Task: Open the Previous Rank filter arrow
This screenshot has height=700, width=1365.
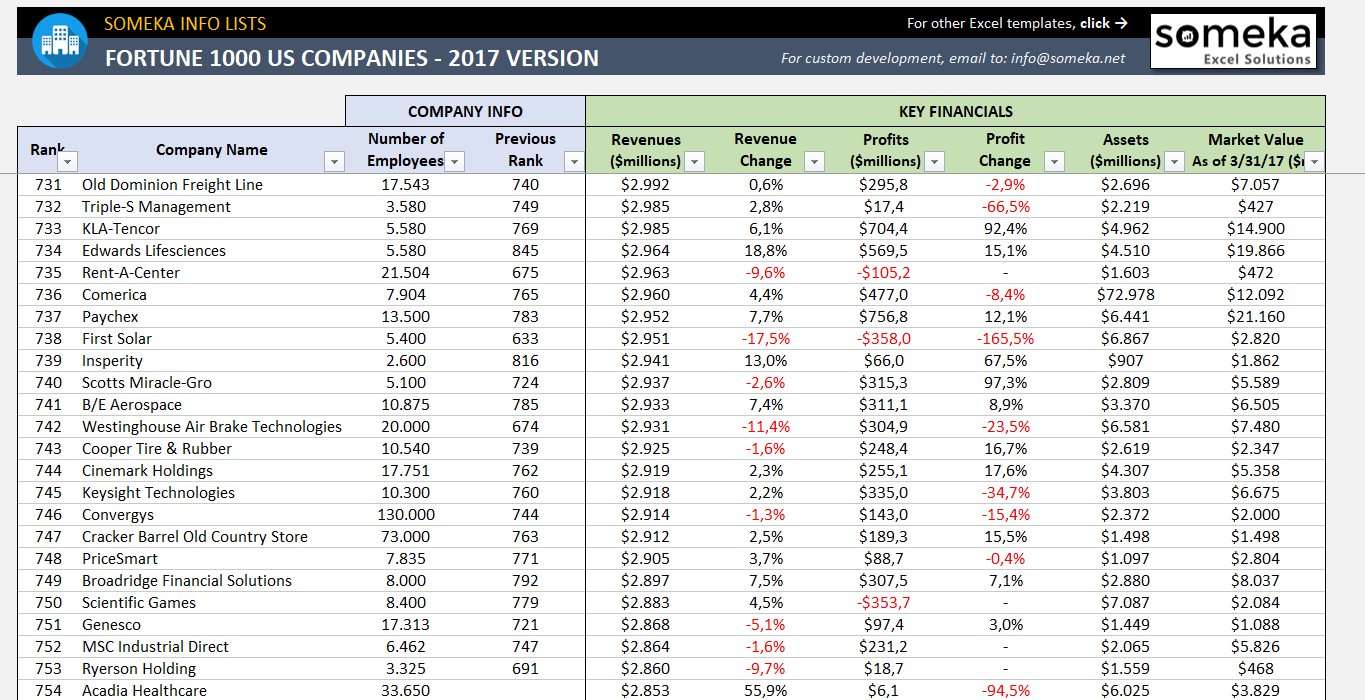Action: [x=573, y=161]
